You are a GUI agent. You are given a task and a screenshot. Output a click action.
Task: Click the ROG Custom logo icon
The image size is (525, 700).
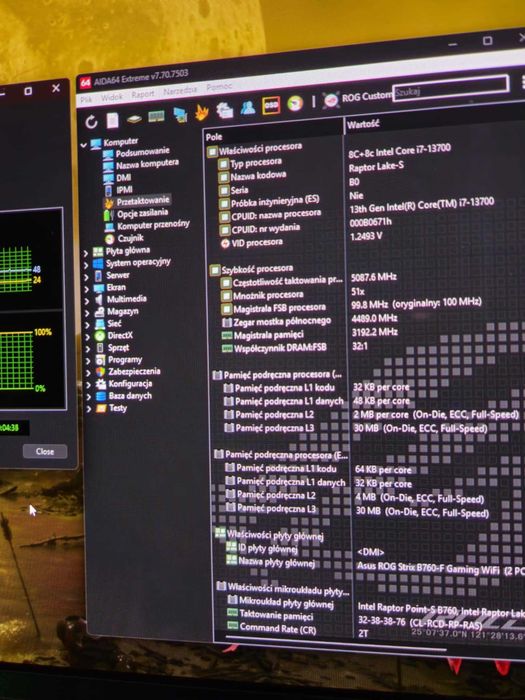click(331, 100)
